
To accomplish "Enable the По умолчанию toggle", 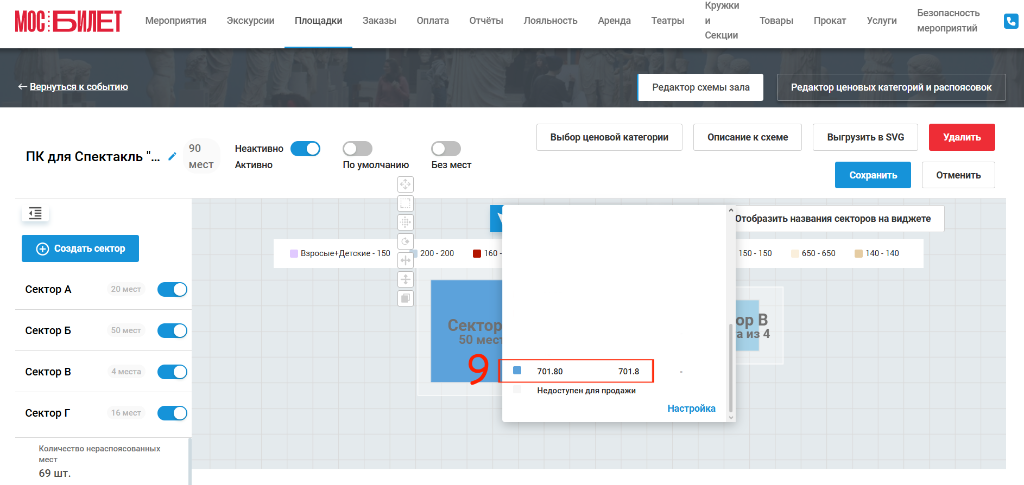I will (357, 148).
